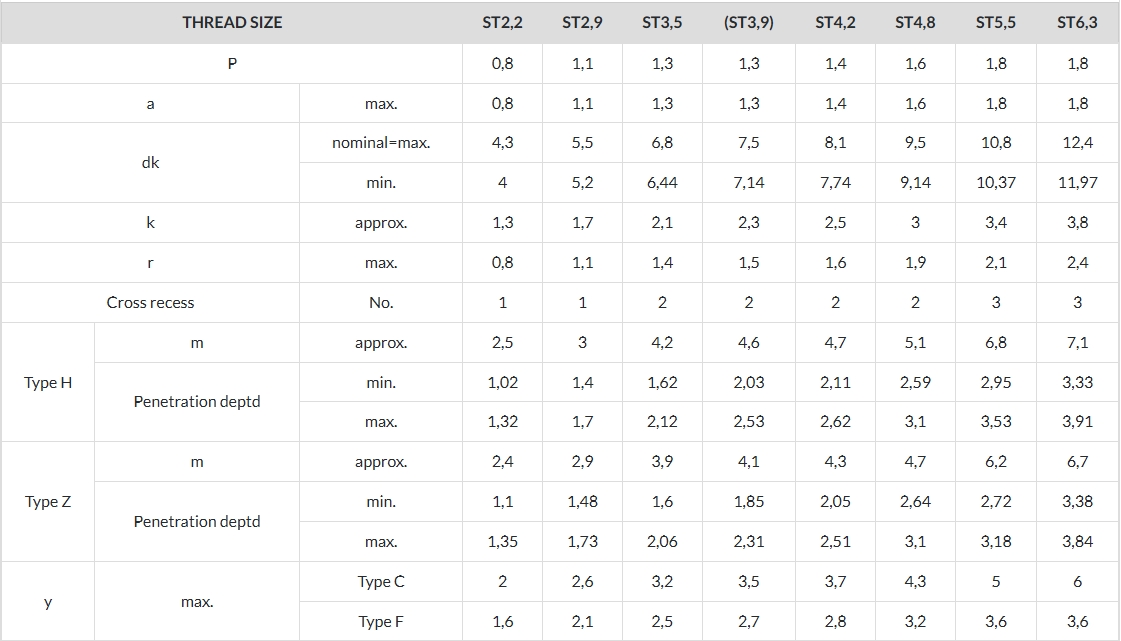
Task: Select the Type C label cell
Action: (381, 582)
